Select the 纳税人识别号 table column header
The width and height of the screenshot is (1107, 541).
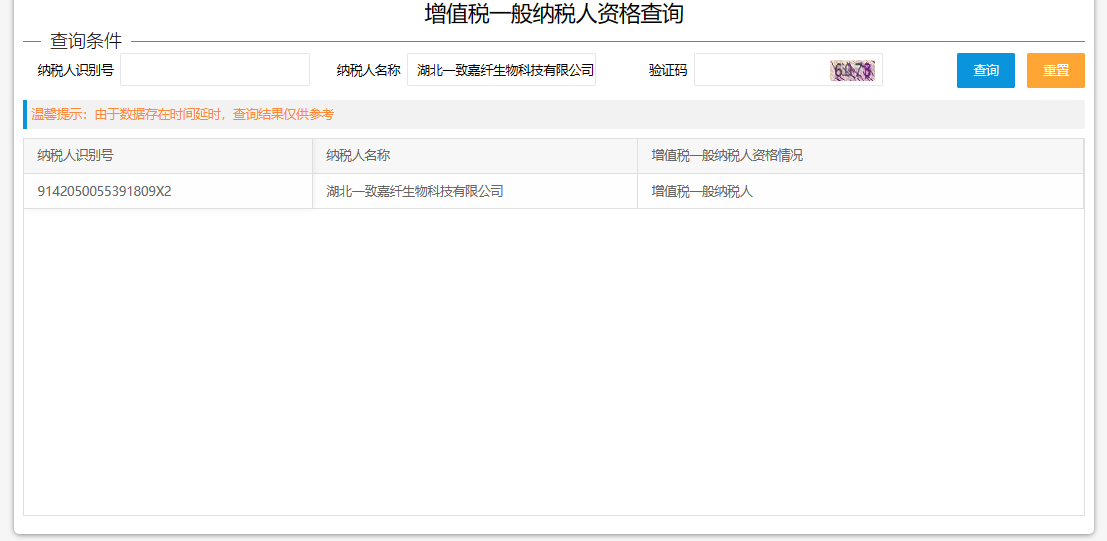(x=75, y=156)
